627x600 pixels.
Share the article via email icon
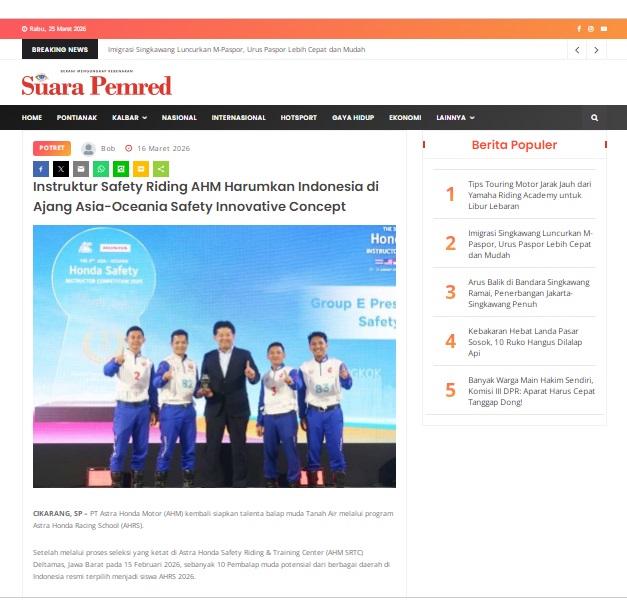81,169
